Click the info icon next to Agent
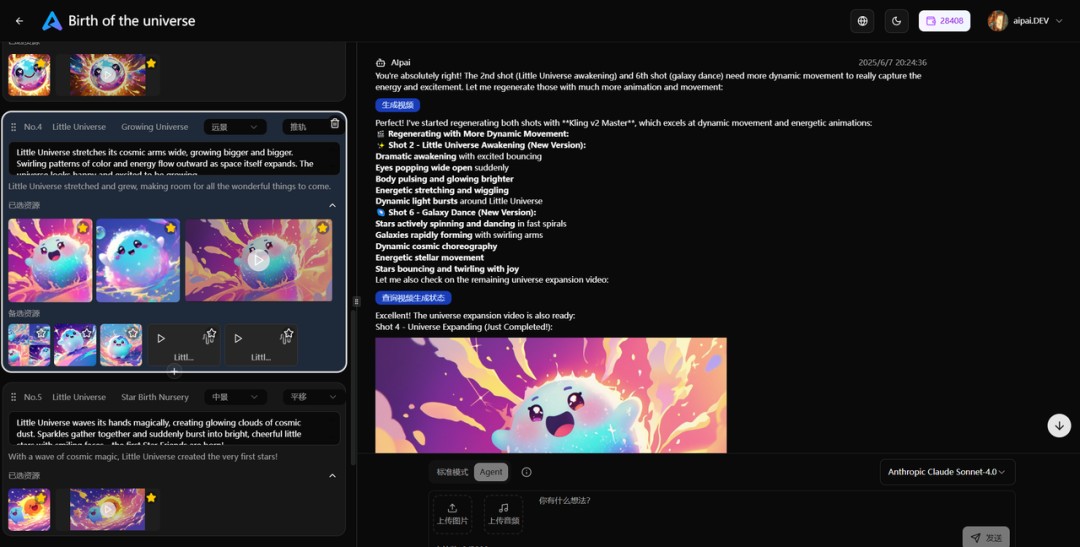 click(526, 472)
